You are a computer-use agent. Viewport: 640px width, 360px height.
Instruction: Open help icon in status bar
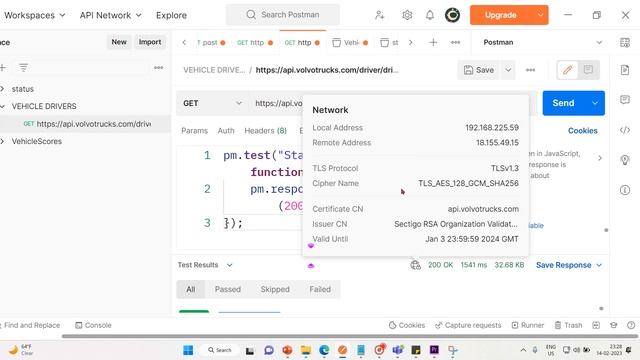tap(631, 325)
